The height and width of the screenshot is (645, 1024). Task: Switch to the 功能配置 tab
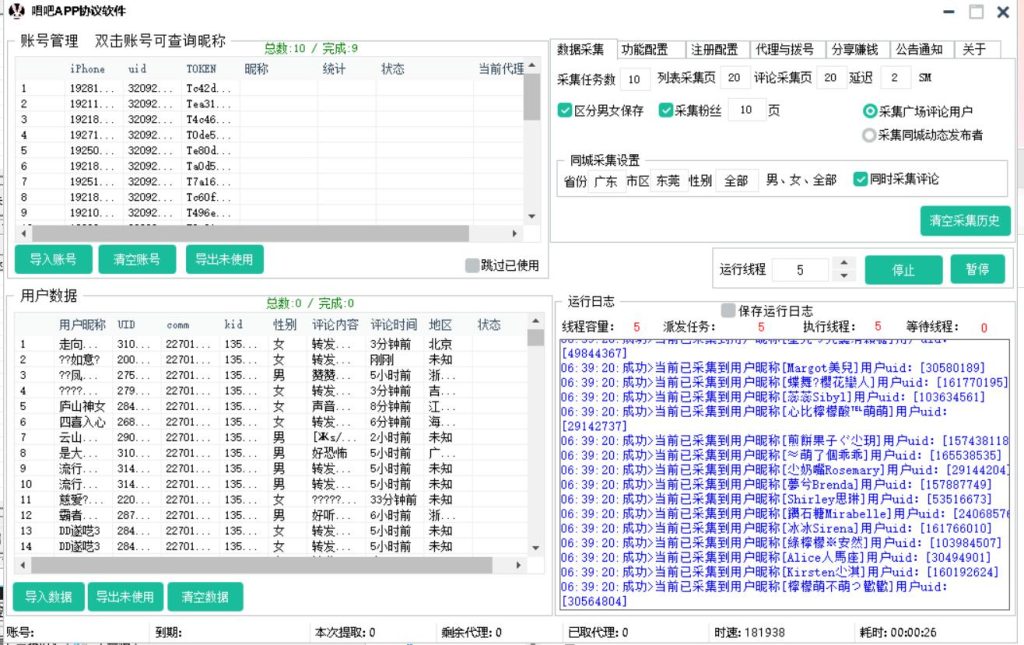[644, 50]
